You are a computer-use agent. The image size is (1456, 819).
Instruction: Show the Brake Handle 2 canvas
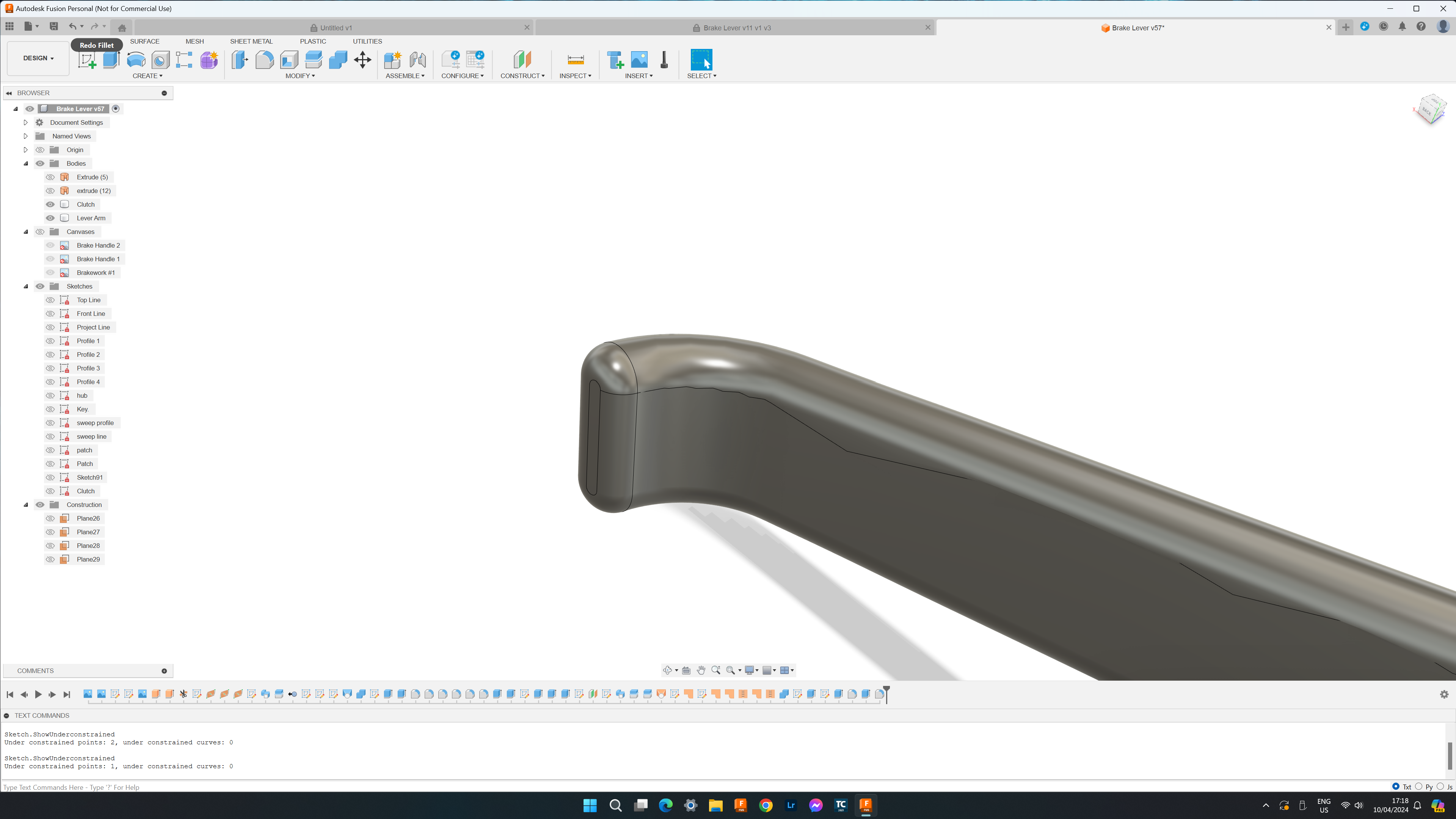[50, 245]
